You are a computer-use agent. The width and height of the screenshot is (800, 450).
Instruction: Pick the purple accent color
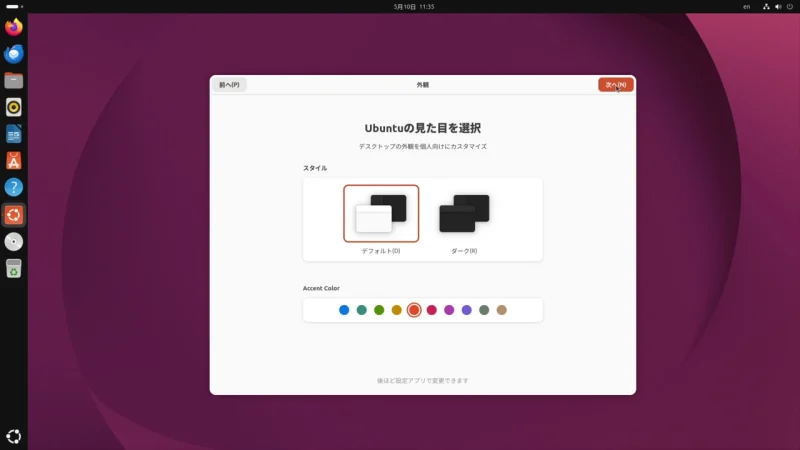(x=466, y=310)
